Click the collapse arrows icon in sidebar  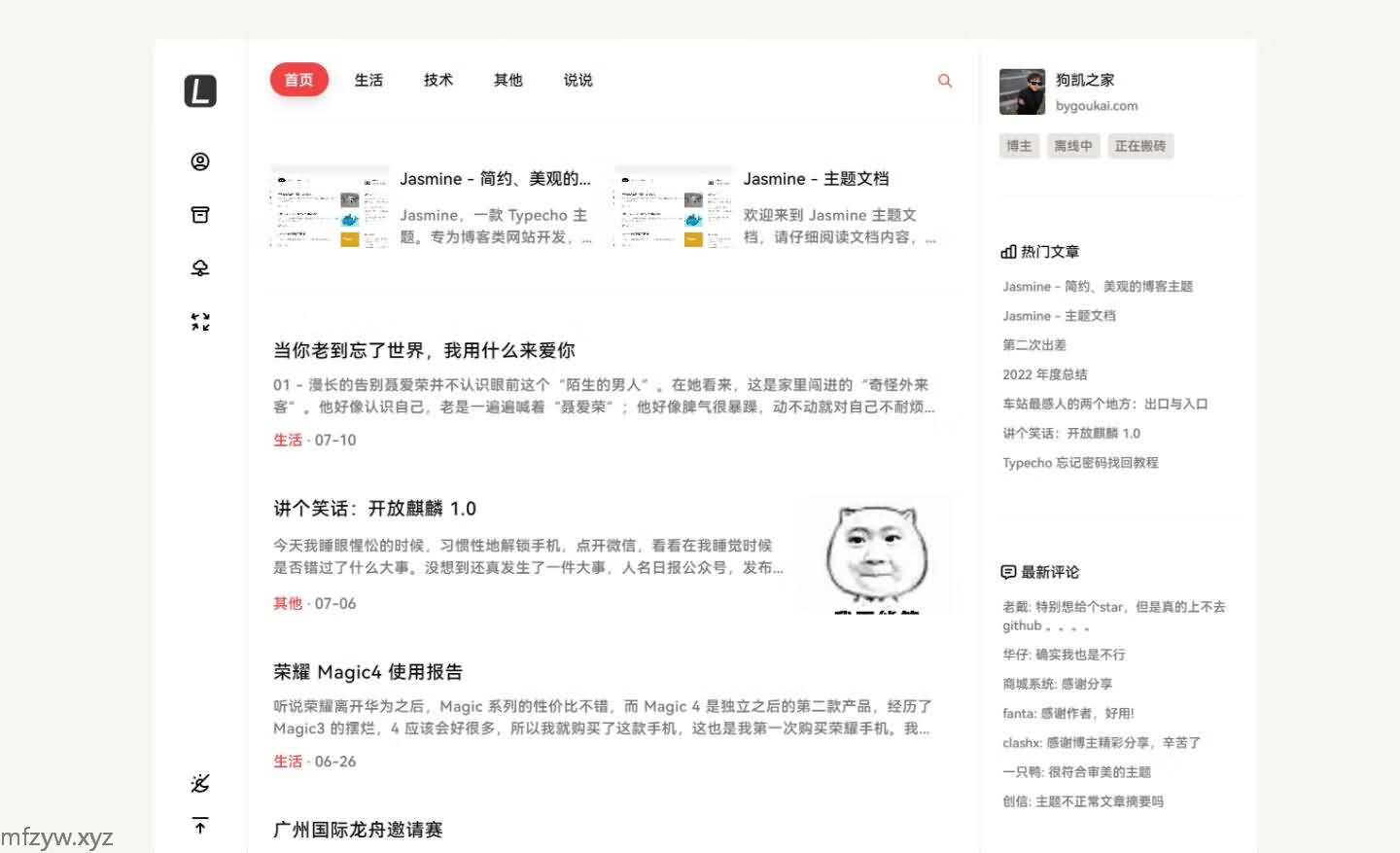click(200, 322)
